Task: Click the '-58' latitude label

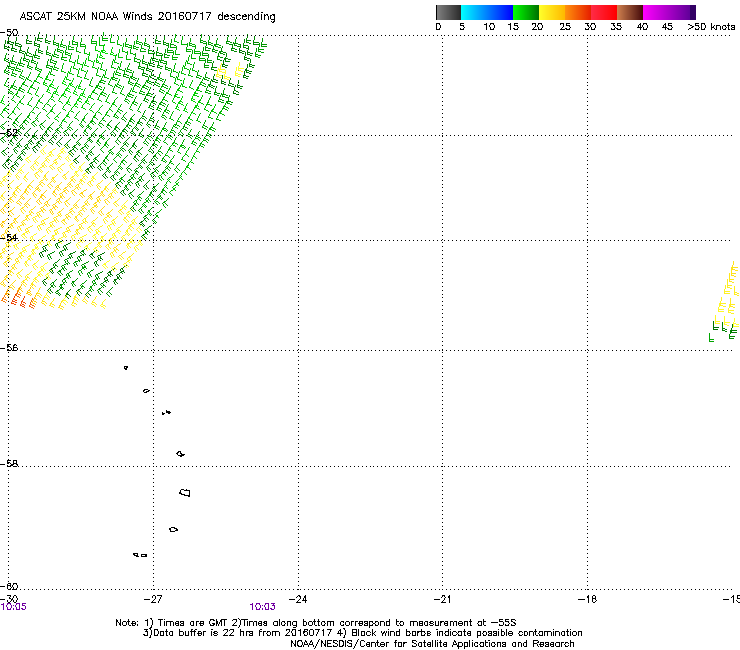Action: 9,464
